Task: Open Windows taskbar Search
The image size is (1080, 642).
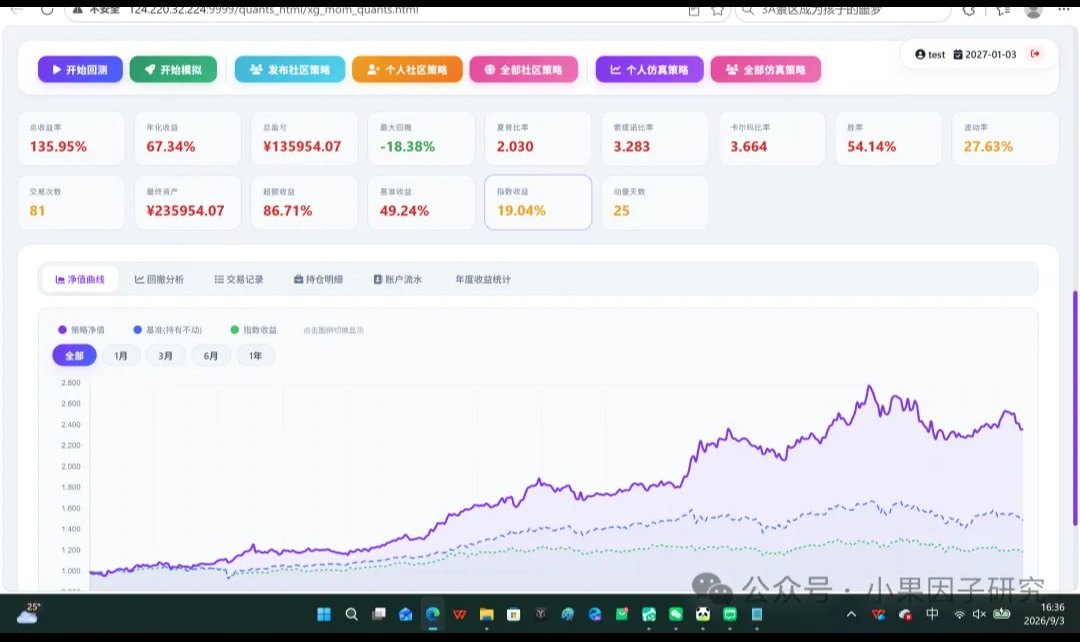Action: (351, 614)
